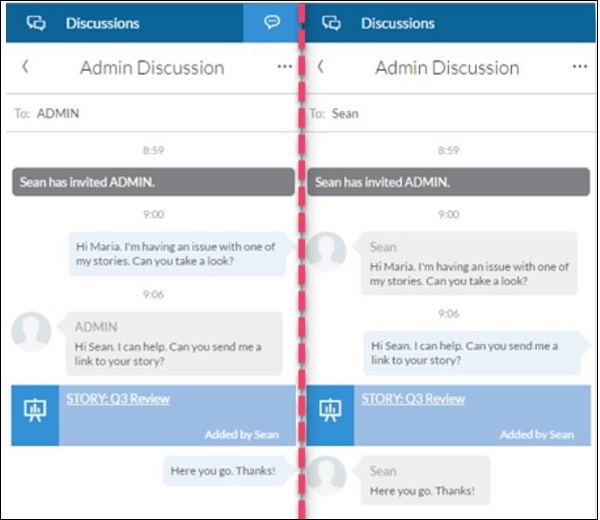Open the STORY: Q3 Review link in left panel

coord(118,399)
